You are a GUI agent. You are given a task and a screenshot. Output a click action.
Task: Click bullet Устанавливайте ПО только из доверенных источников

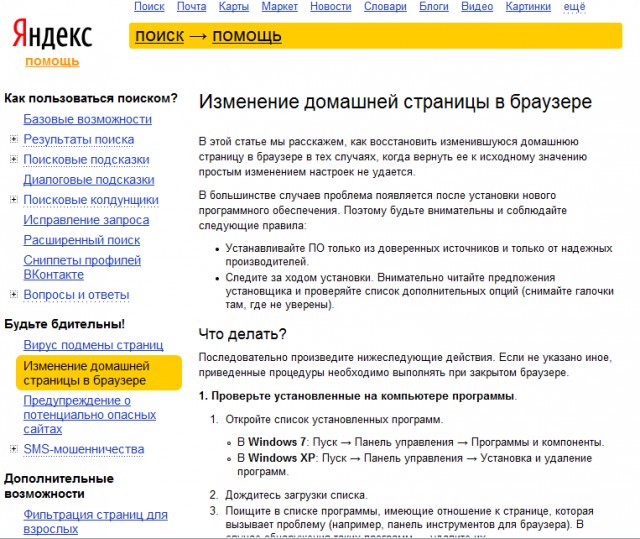[x=419, y=255]
